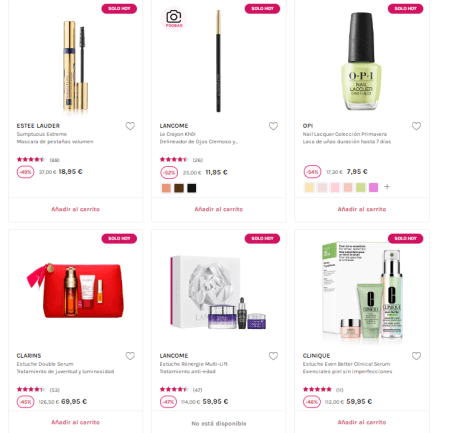Open the Estuche Rénergie Multi-Lift product link

tap(193, 364)
